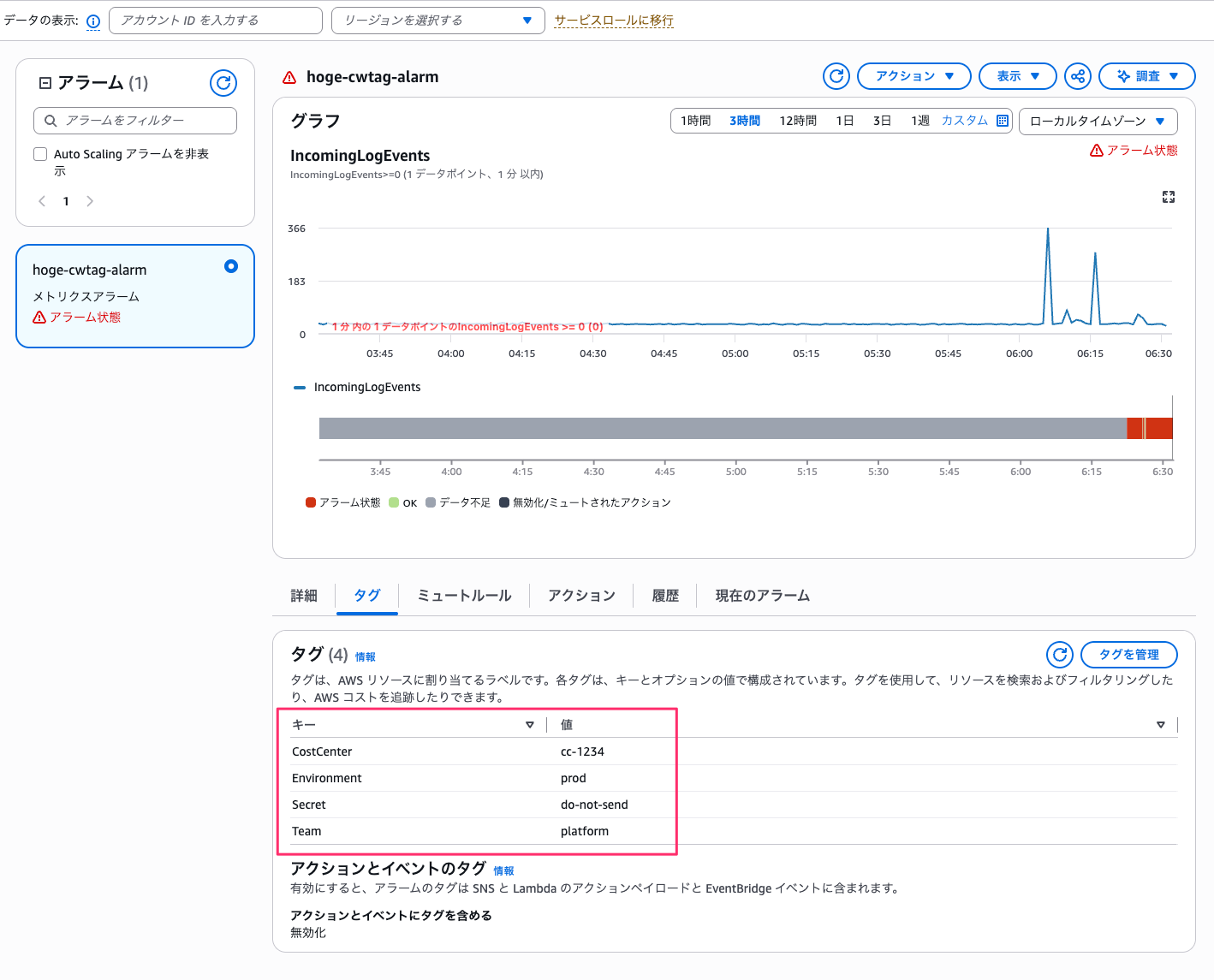Select the hoge-cwtag-alarm radio button
Screen dimensions: 1214x980
pyautogui.click(x=231, y=266)
